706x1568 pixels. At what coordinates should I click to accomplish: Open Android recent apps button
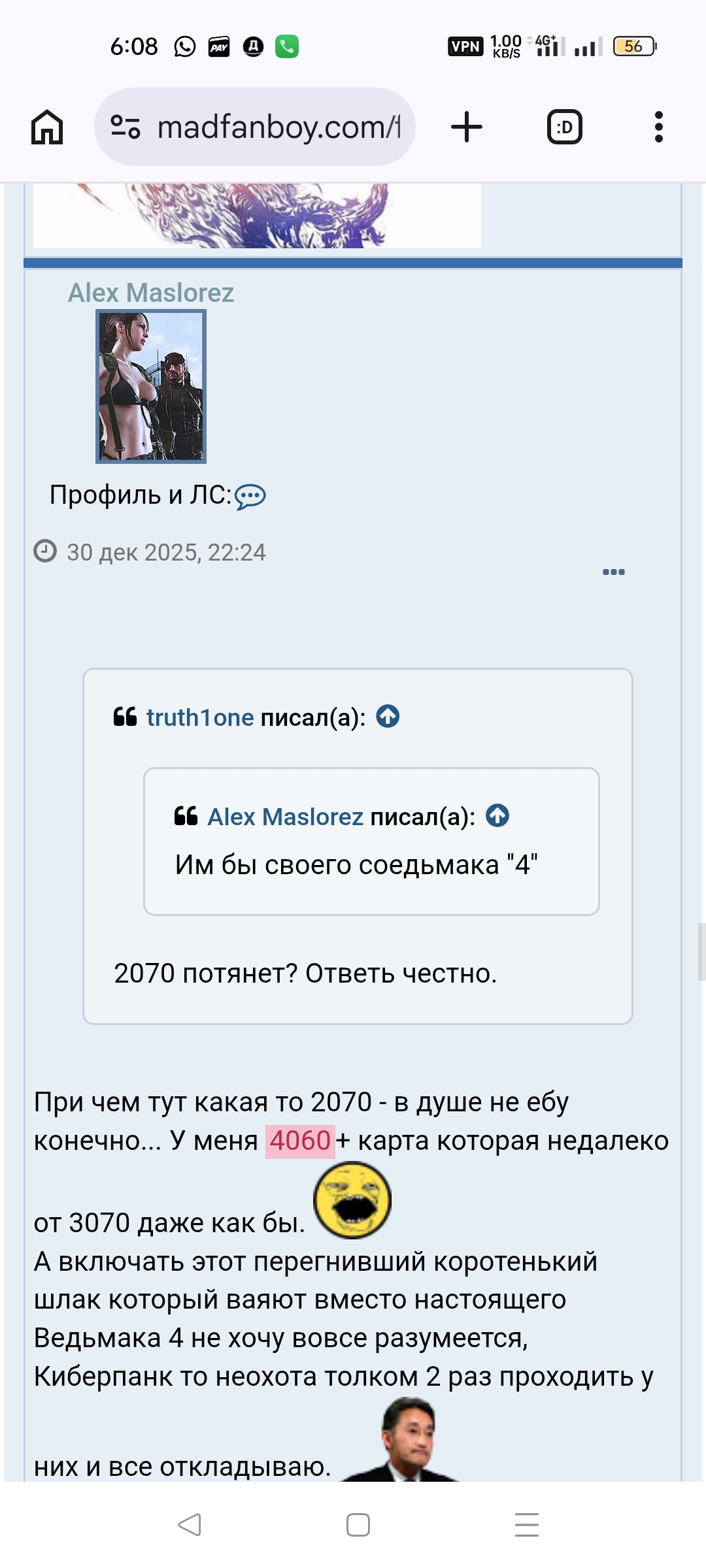click(526, 1525)
